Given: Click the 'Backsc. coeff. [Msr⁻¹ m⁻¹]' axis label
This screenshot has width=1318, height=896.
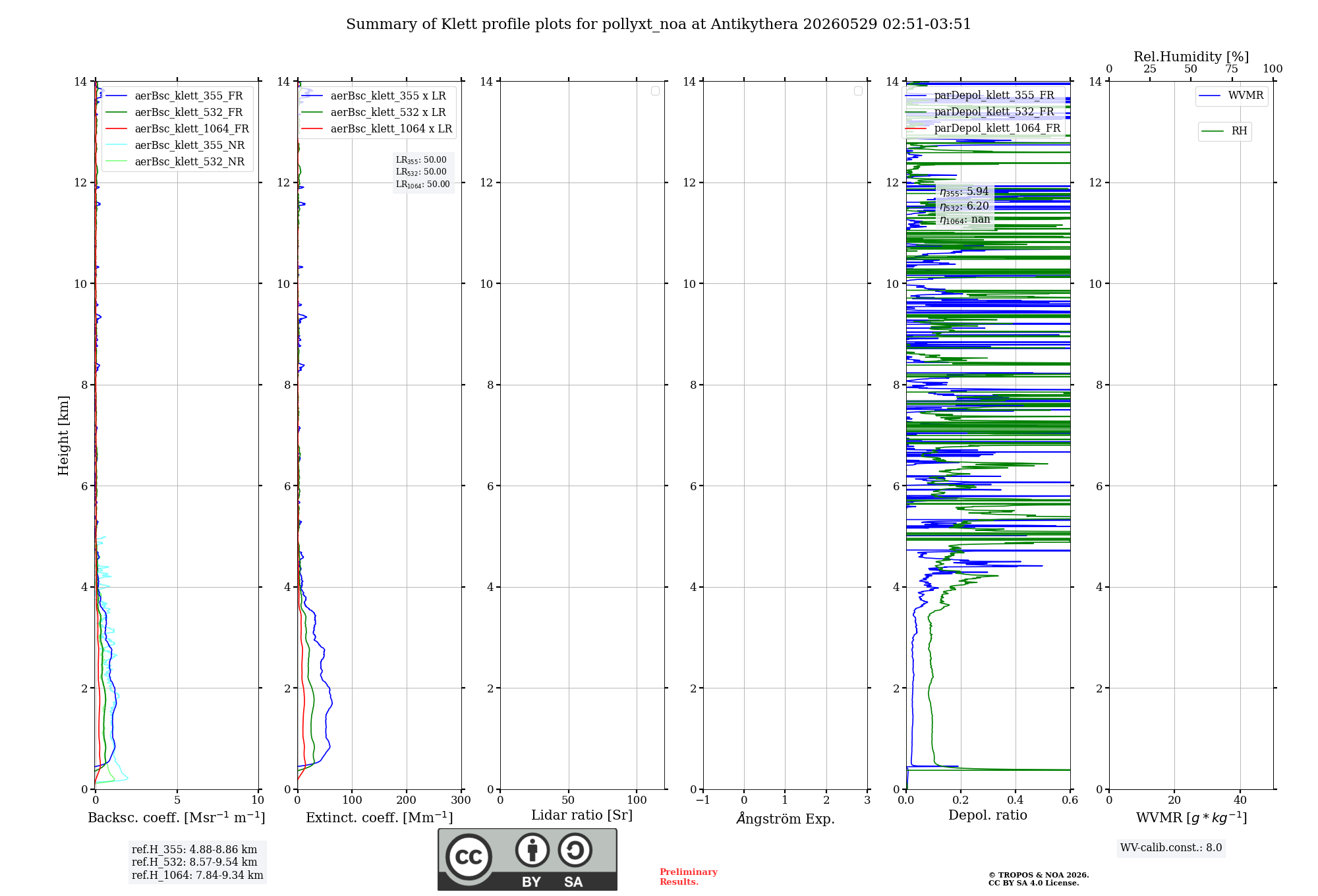Looking at the screenshot, I should pos(177,818).
